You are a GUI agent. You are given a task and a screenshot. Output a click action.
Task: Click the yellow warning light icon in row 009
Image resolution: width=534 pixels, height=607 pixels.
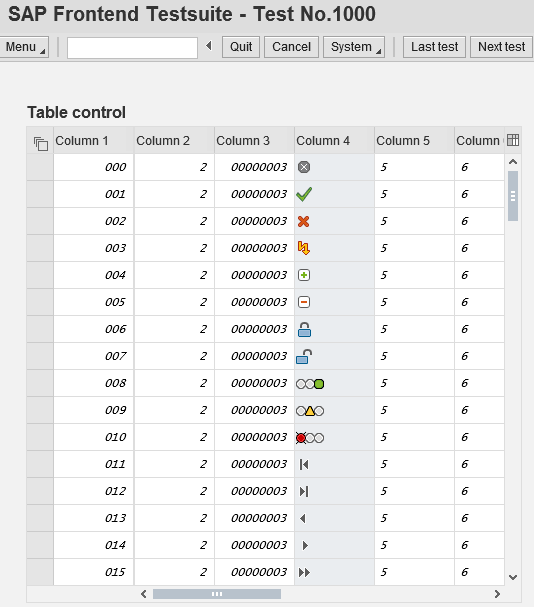tap(310, 411)
